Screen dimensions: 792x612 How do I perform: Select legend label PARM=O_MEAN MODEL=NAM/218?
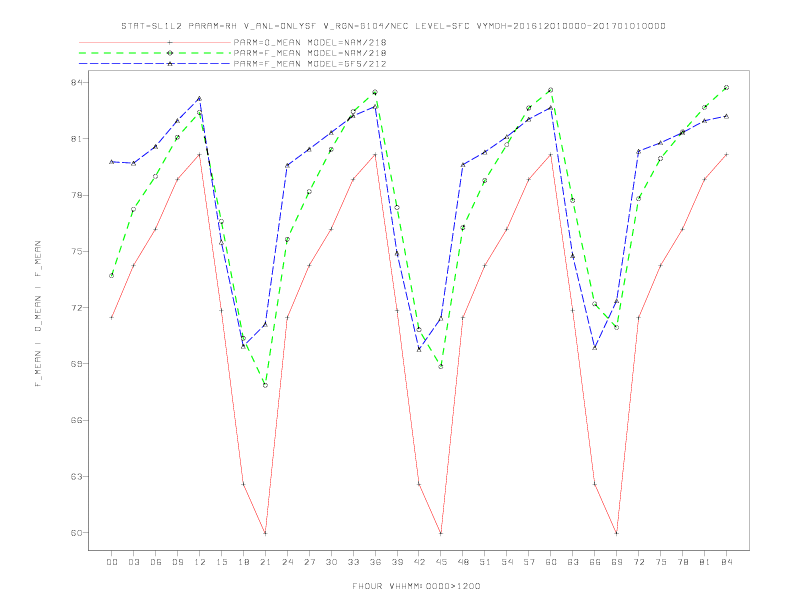click(x=310, y=42)
